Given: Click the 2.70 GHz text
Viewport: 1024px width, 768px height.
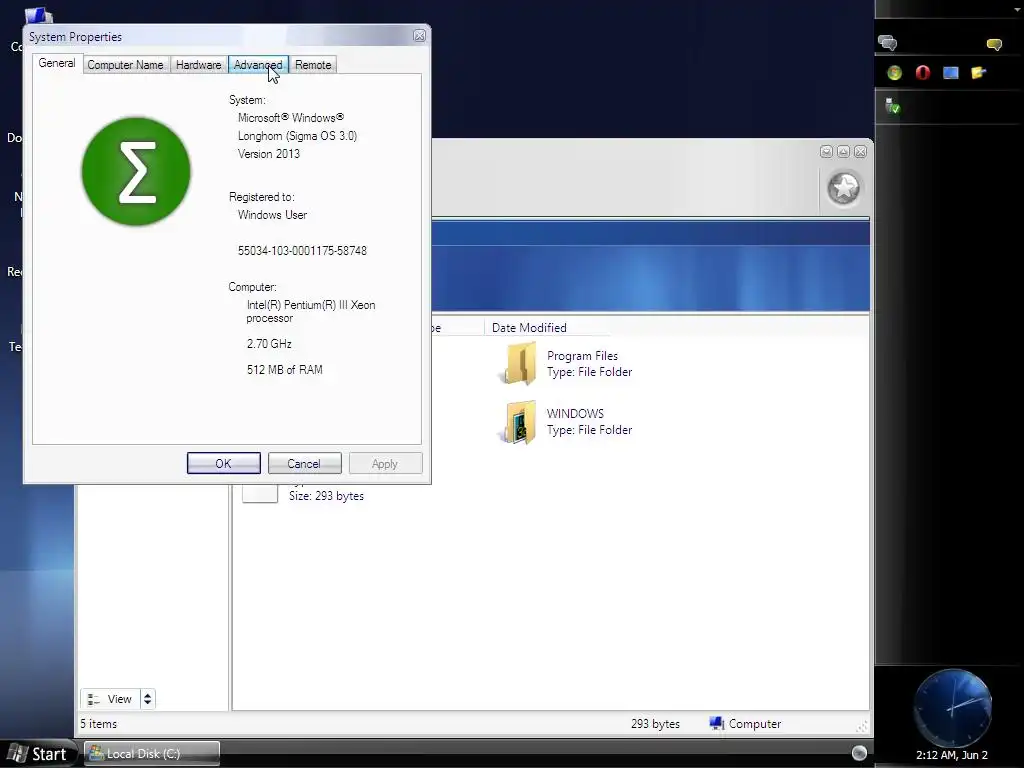Looking at the screenshot, I should coord(269,344).
